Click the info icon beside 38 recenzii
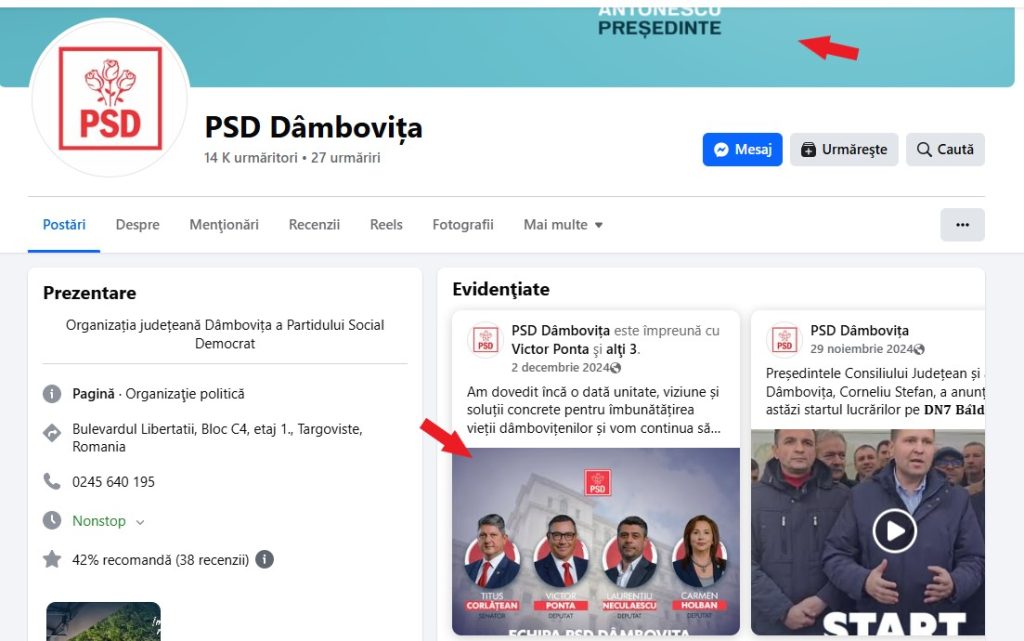 click(264, 559)
